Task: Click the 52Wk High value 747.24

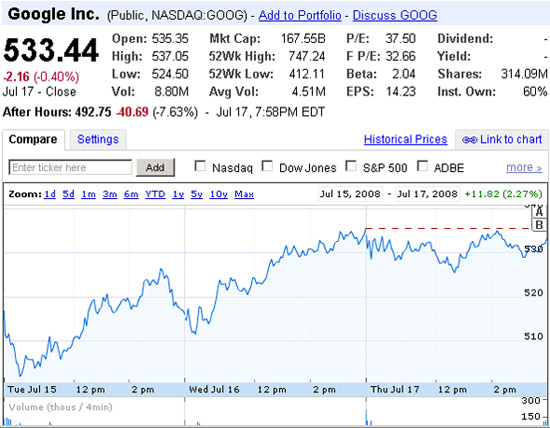Action: (x=307, y=56)
